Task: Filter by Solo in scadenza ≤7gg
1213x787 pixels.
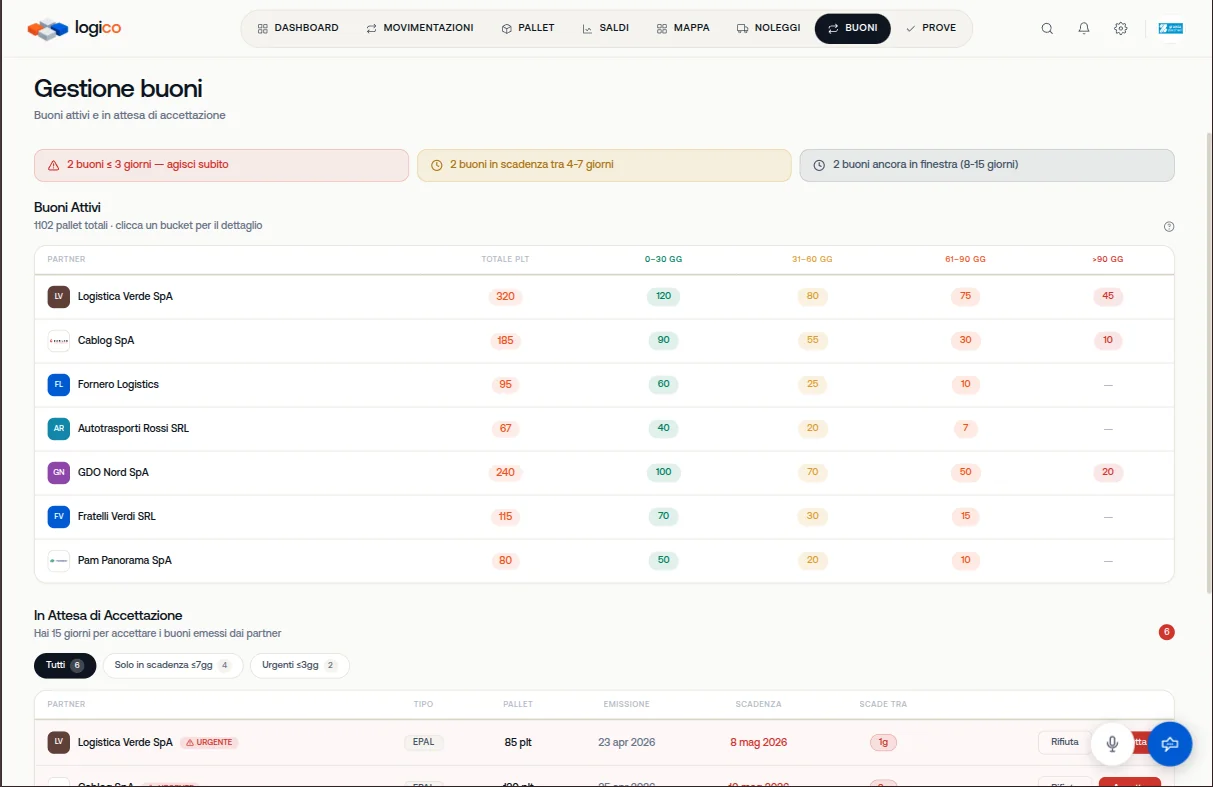Action: (x=173, y=666)
